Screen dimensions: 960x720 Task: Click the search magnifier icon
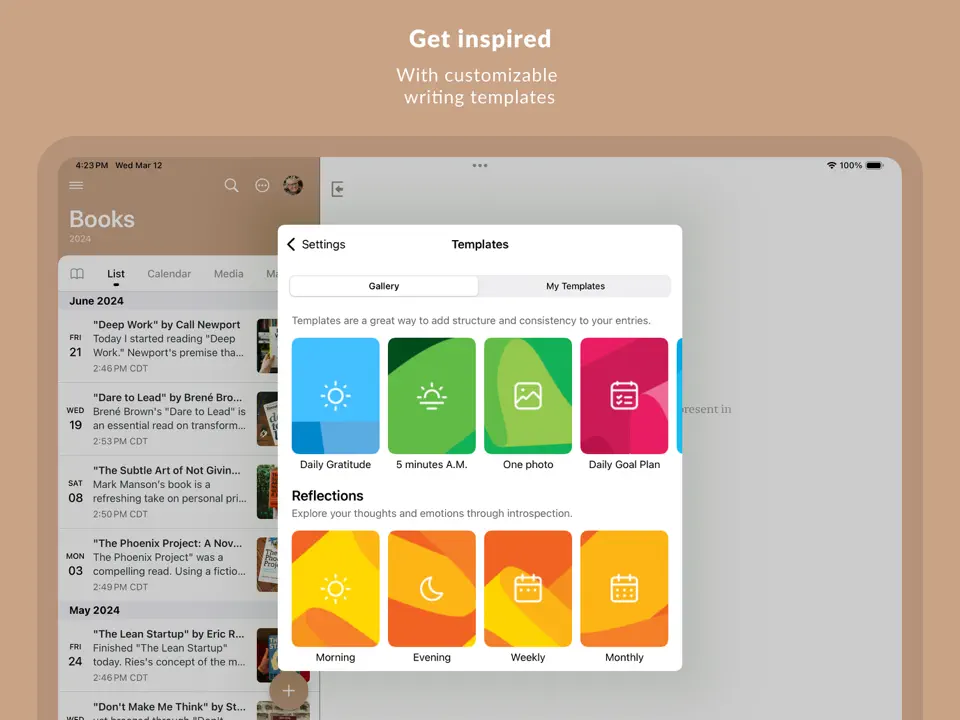click(231, 186)
